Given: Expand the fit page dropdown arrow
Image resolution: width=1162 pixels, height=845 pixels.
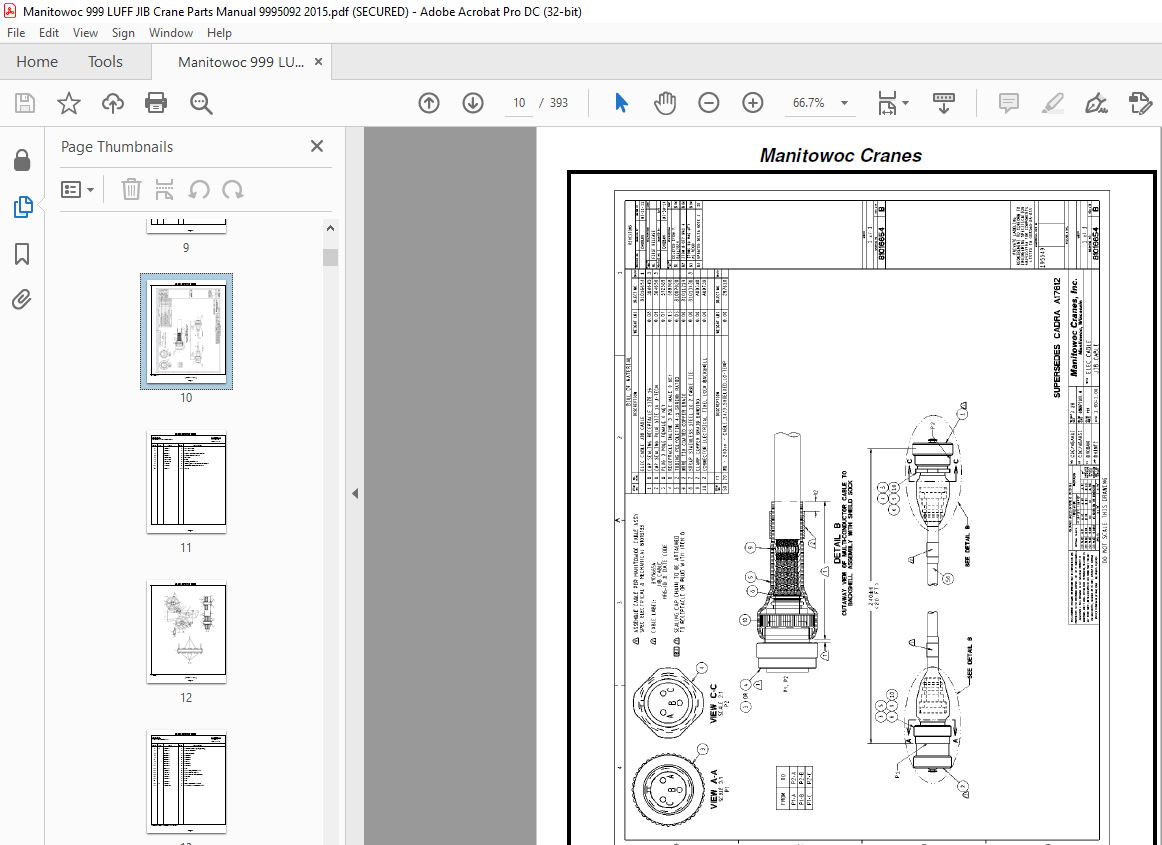Looking at the screenshot, I should click(x=906, y=103).
